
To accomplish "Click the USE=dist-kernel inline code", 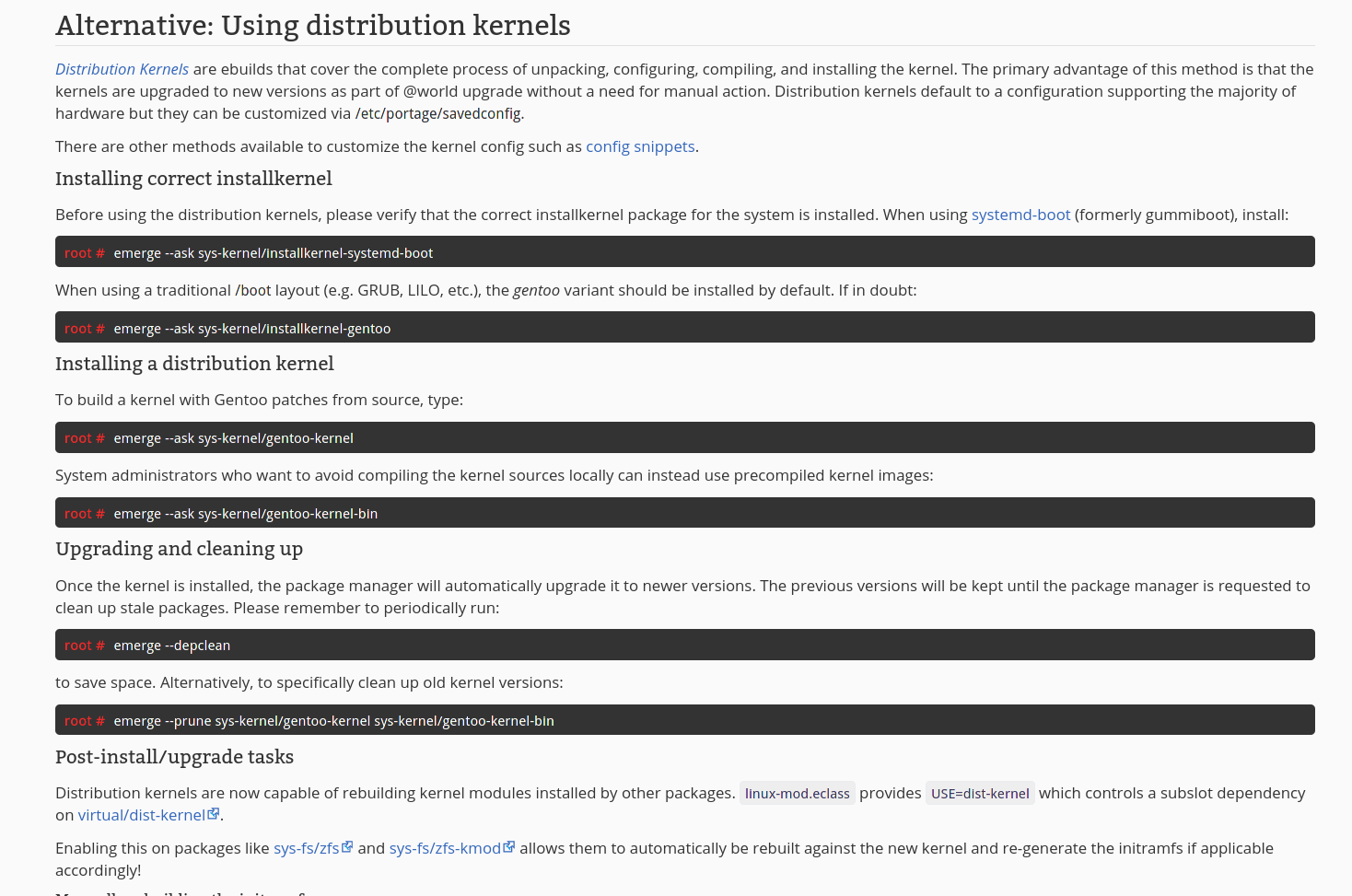I will [980, 794].
